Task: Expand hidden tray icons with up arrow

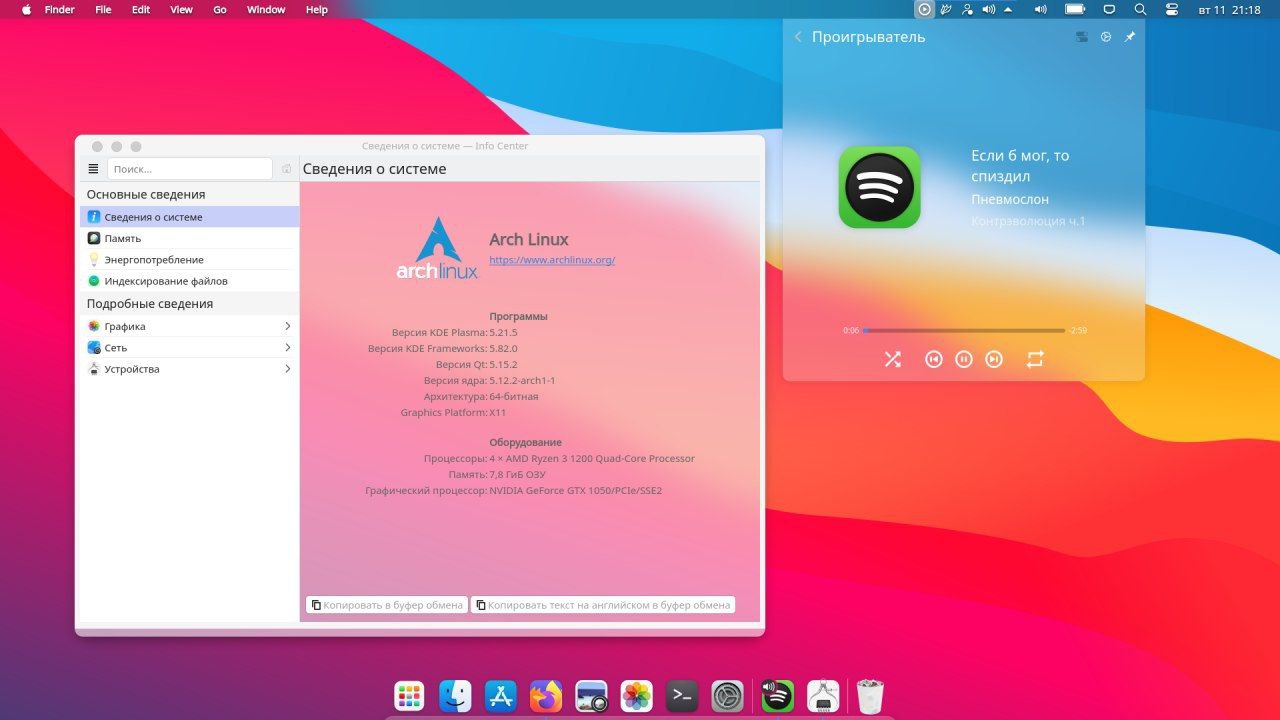Action: [x=1008, y=9]
